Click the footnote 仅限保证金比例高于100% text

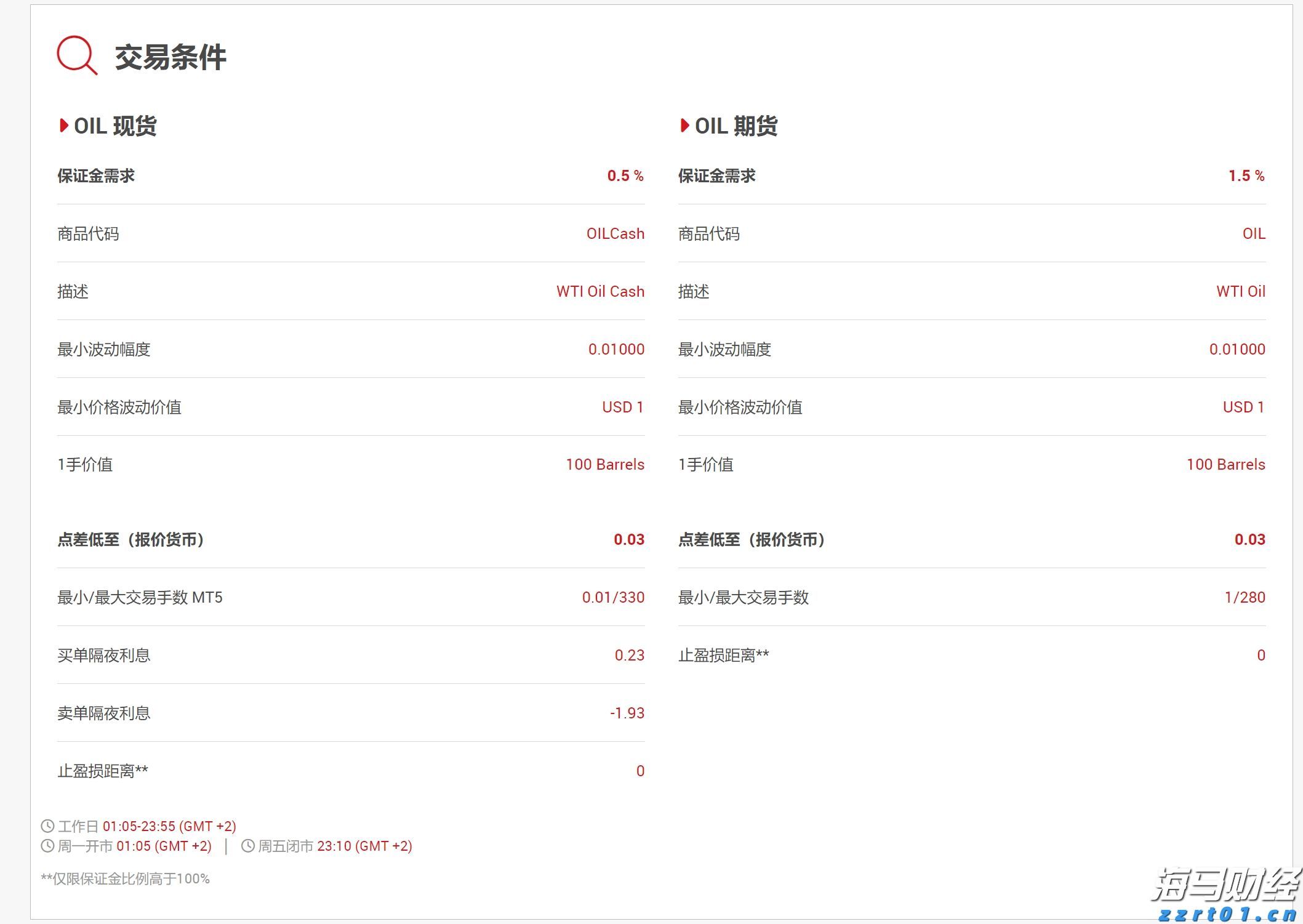coord(126,879)
